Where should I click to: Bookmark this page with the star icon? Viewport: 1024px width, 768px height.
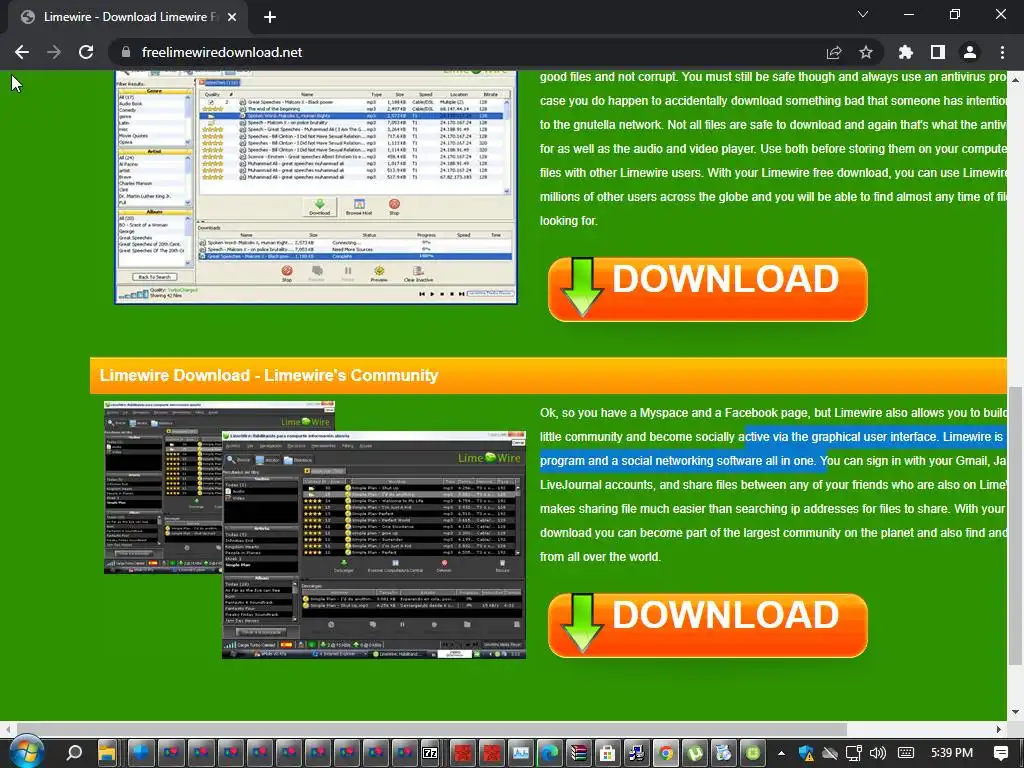(x=866, y=52)
